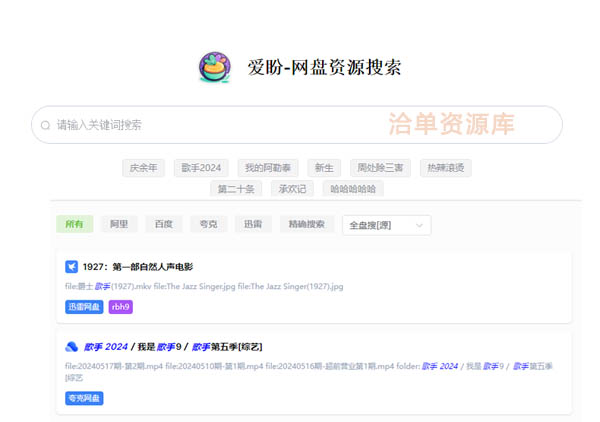Open result 1927：第一部自然人声电影
Image resolution: width=600 pixels, height=422 pixels.
click(138, 267)
